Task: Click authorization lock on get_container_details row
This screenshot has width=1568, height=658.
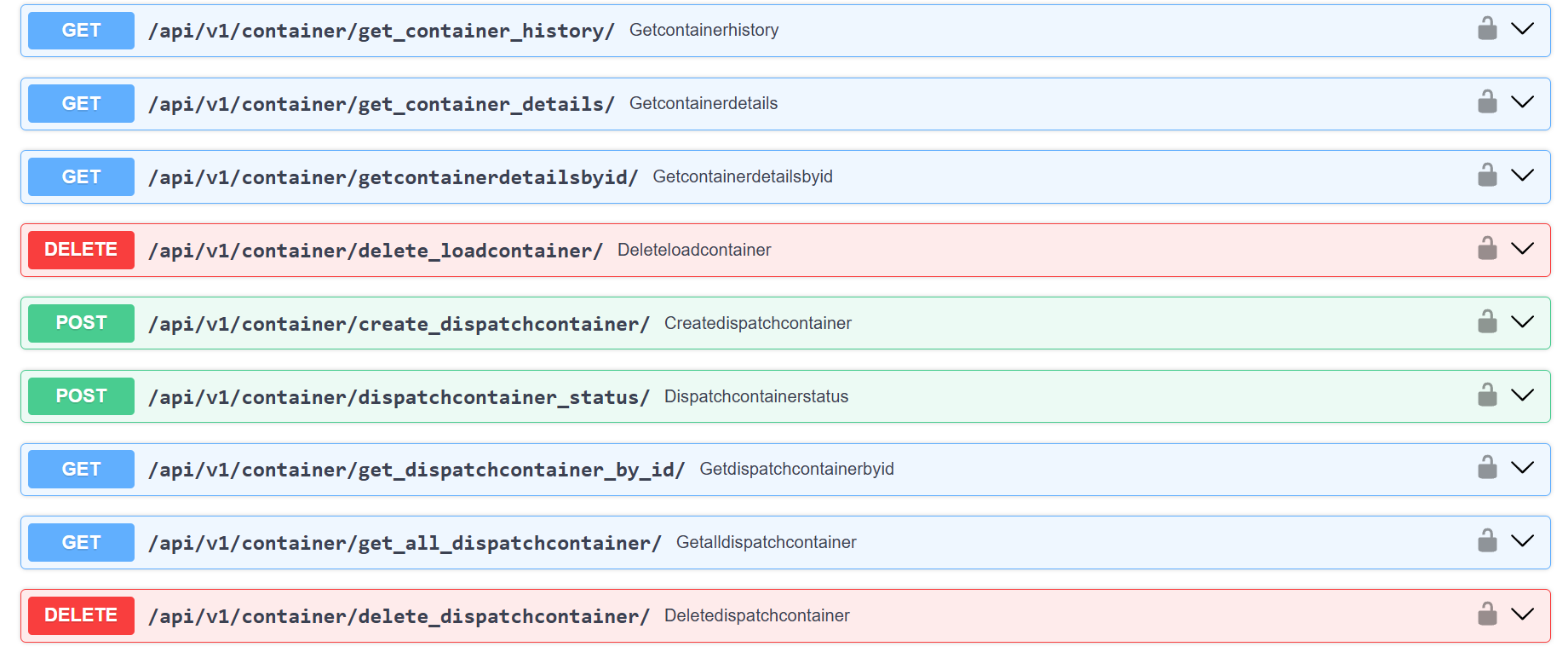Action: click(1487, 102)
